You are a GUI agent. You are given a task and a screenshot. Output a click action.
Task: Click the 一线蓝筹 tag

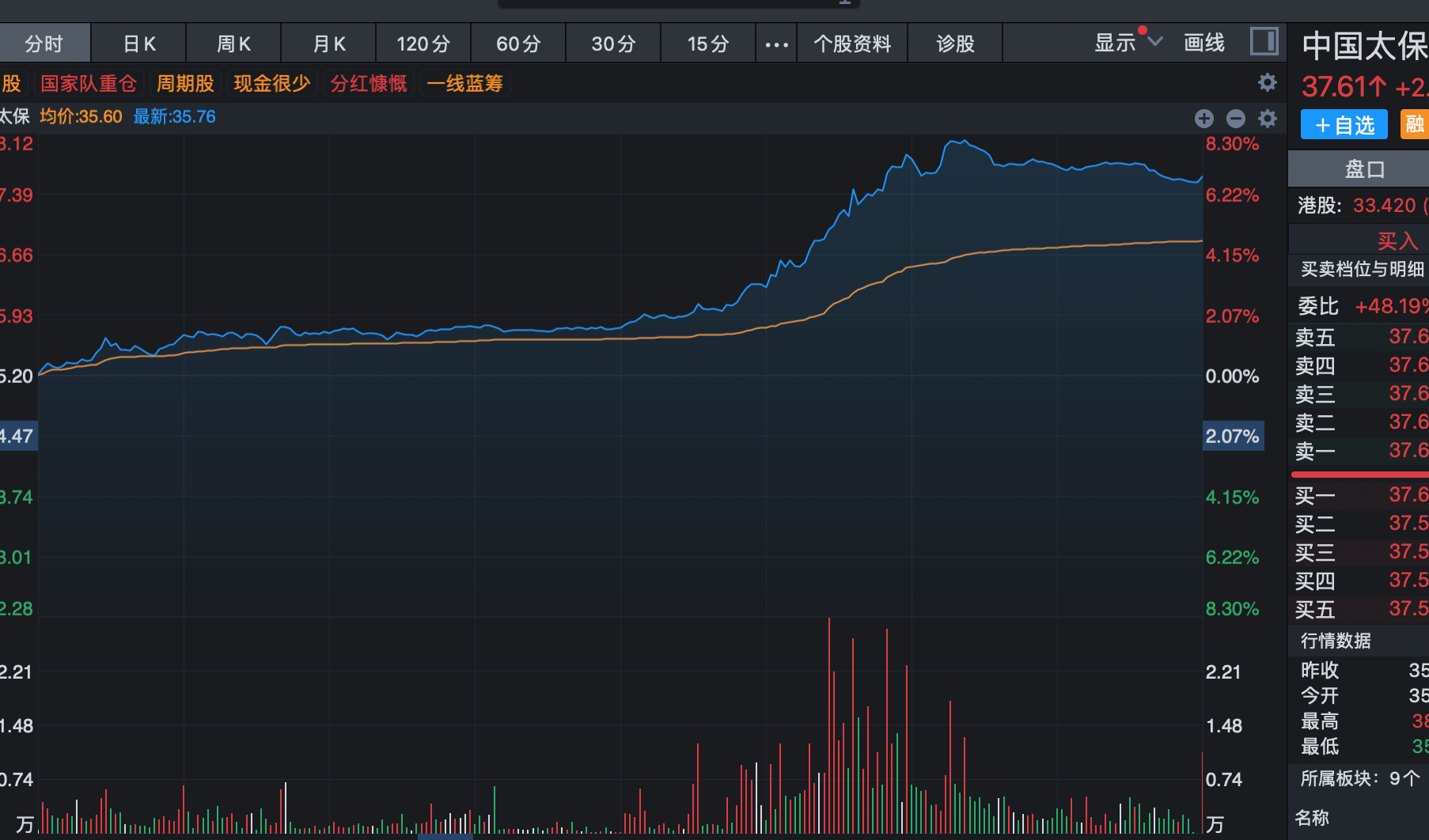(464, 84)
